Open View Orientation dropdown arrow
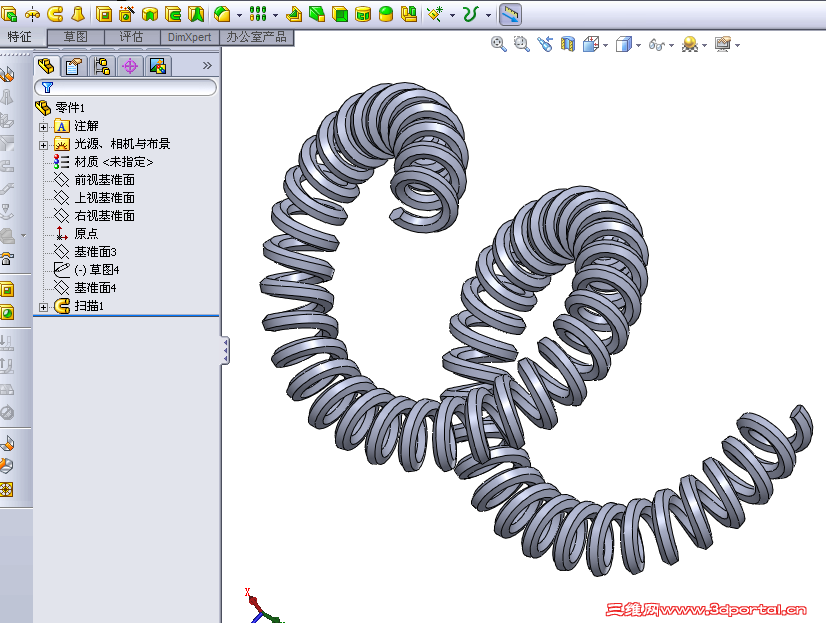Image resolution: width=826 pixels, height=623 pixels. (605, 45)
